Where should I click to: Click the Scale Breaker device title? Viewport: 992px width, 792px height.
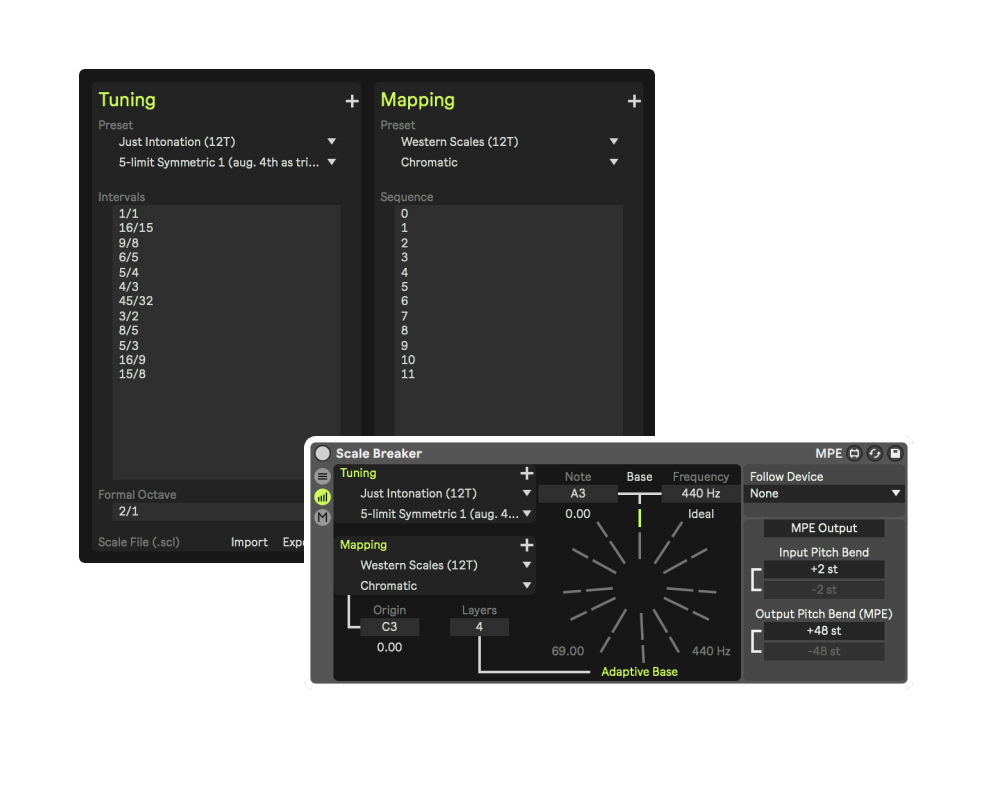pos(378,454)
